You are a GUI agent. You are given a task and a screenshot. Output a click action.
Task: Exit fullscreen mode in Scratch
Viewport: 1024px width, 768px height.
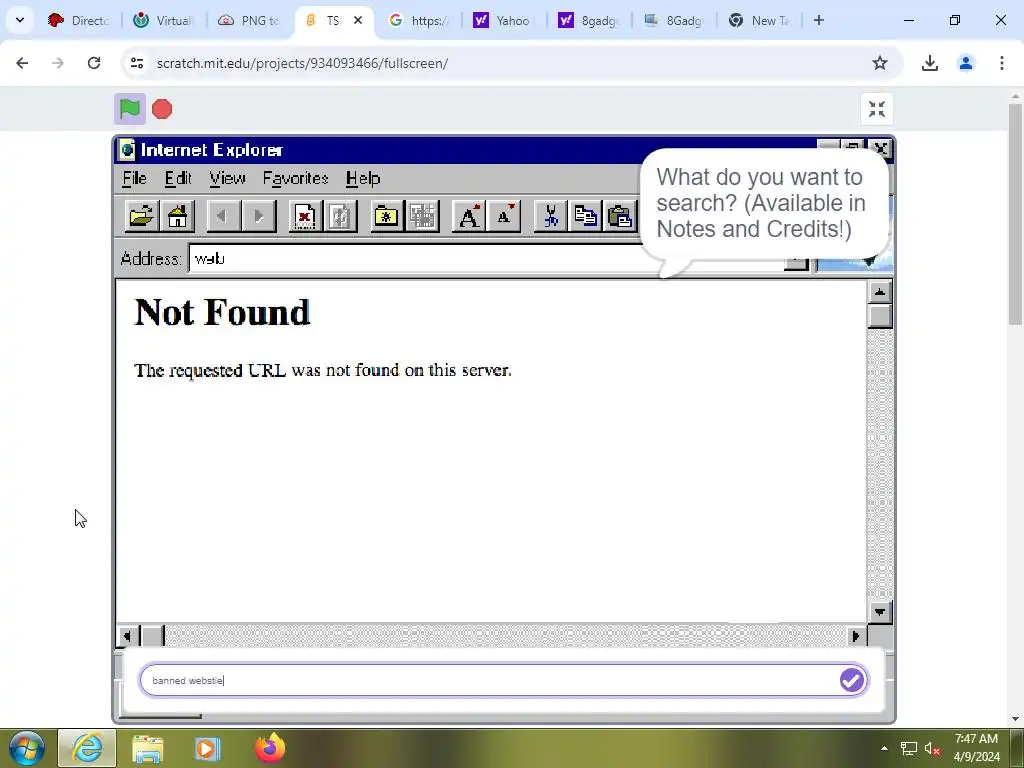876,109
